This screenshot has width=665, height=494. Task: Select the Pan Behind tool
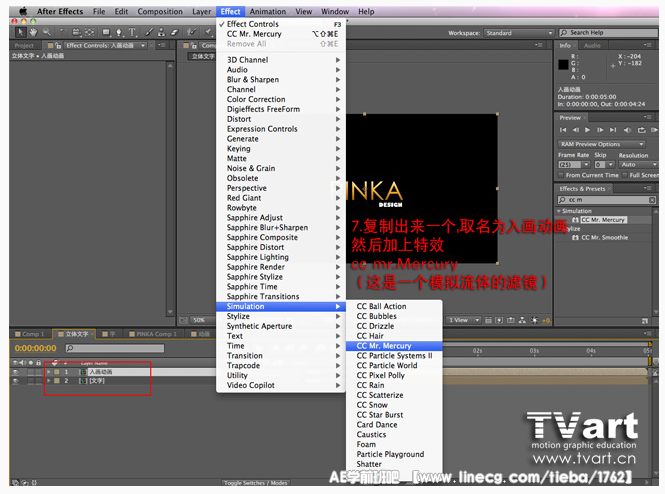(x=89, y=32)
